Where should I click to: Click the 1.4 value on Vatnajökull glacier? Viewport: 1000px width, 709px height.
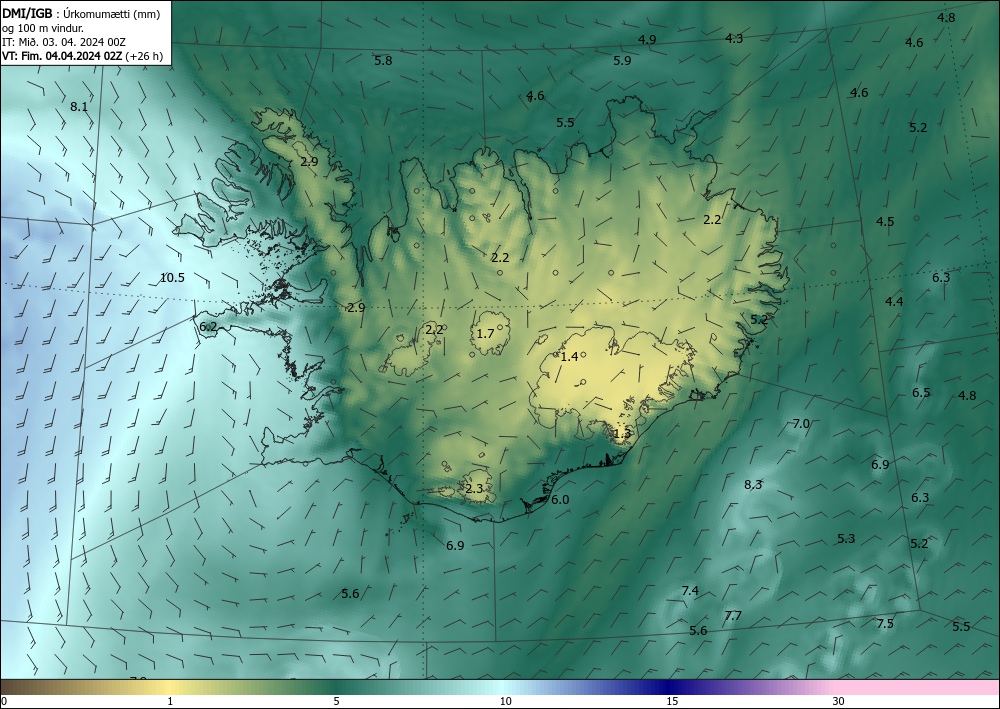(570, 356)
